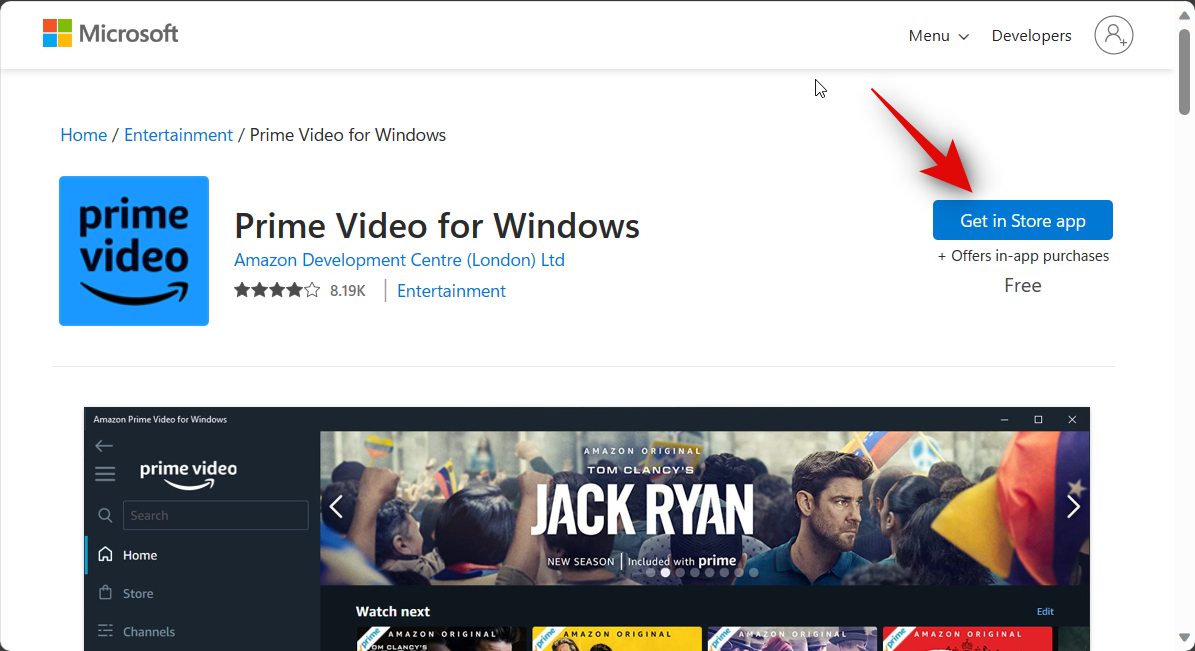
Task: Click the Microsoft logo
Action: pos(110,34)
